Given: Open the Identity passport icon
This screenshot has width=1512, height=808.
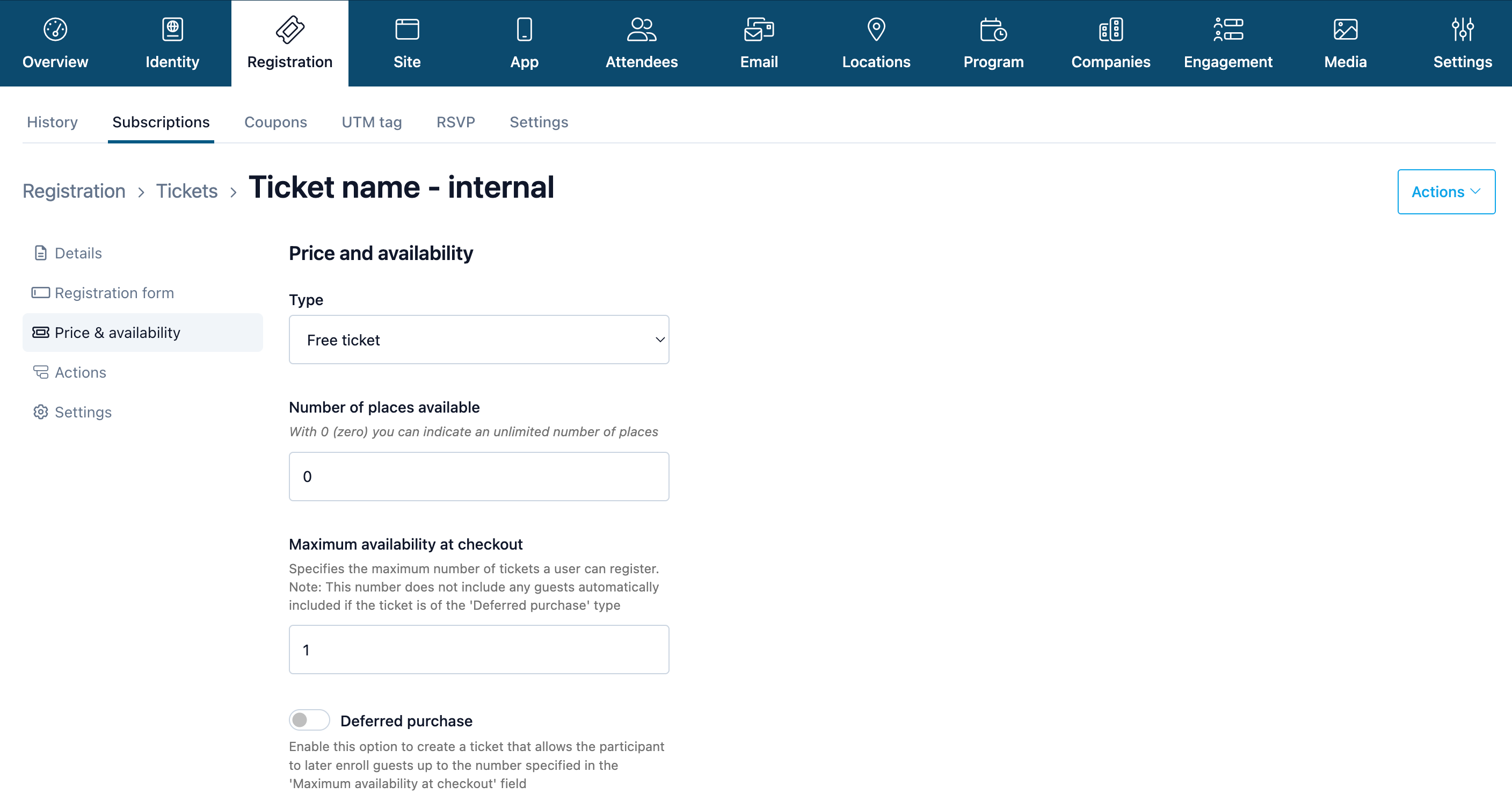Looking at the screenshot, I should tap(172, 30).
